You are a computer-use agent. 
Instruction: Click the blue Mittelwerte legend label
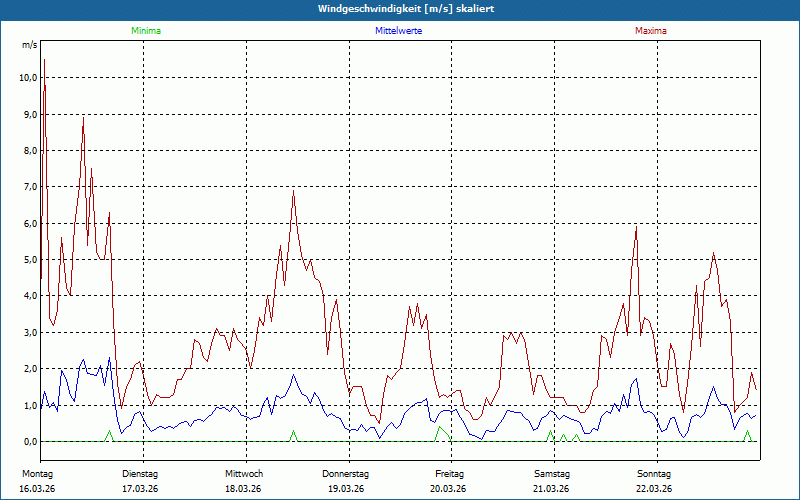click(398, 31)
